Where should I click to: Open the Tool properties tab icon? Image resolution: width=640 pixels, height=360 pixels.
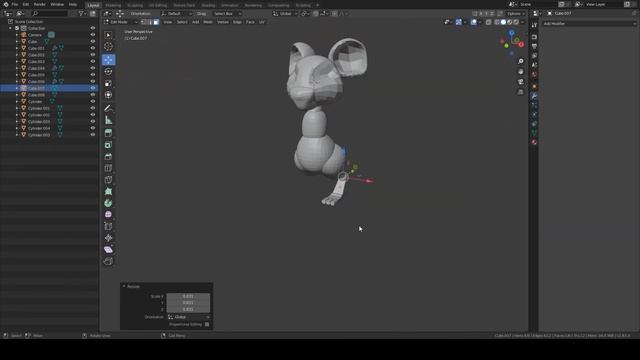click(534, 25)
